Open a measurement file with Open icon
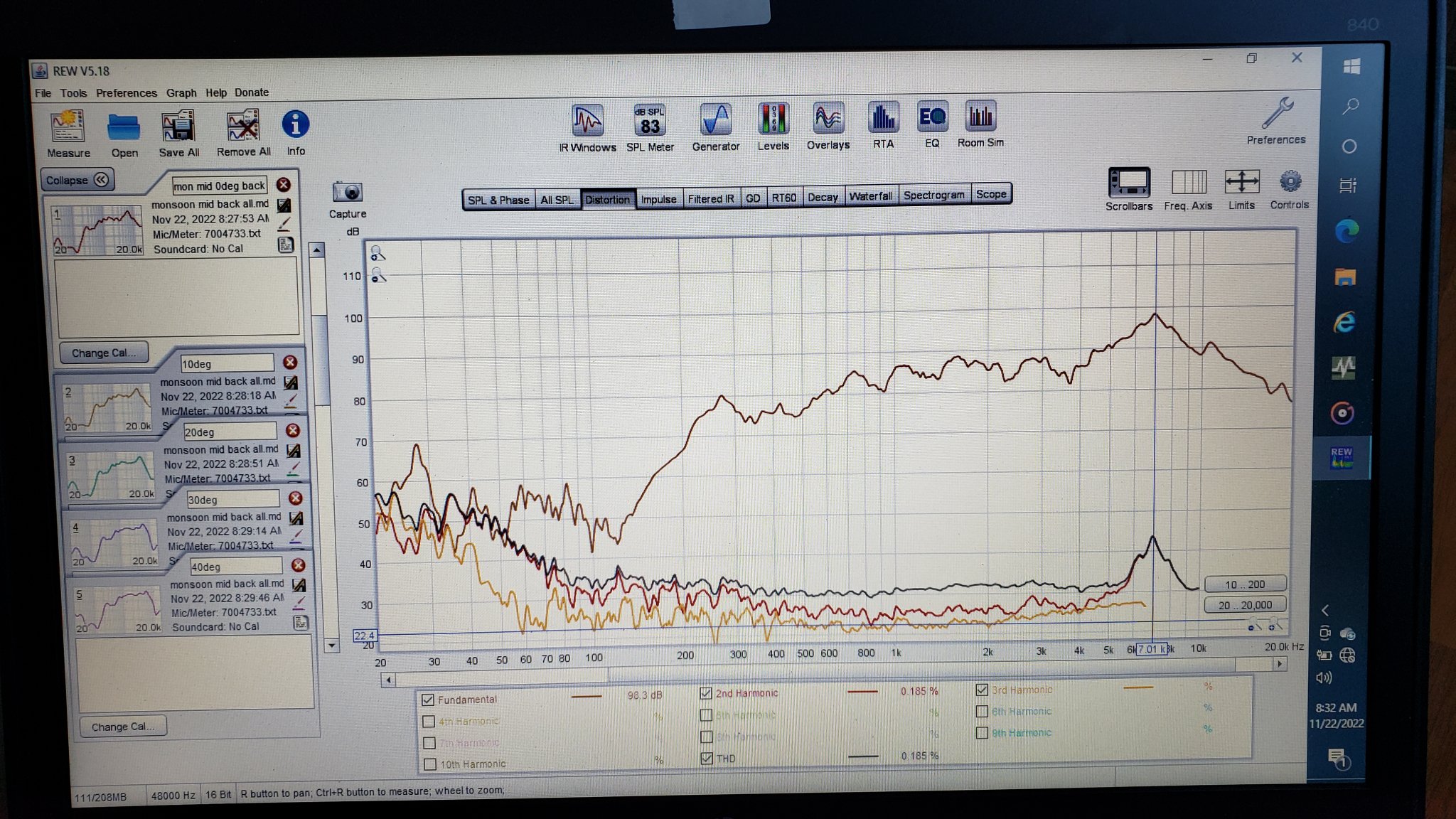This screenshot has width=1456, height=819. (124, 134)
